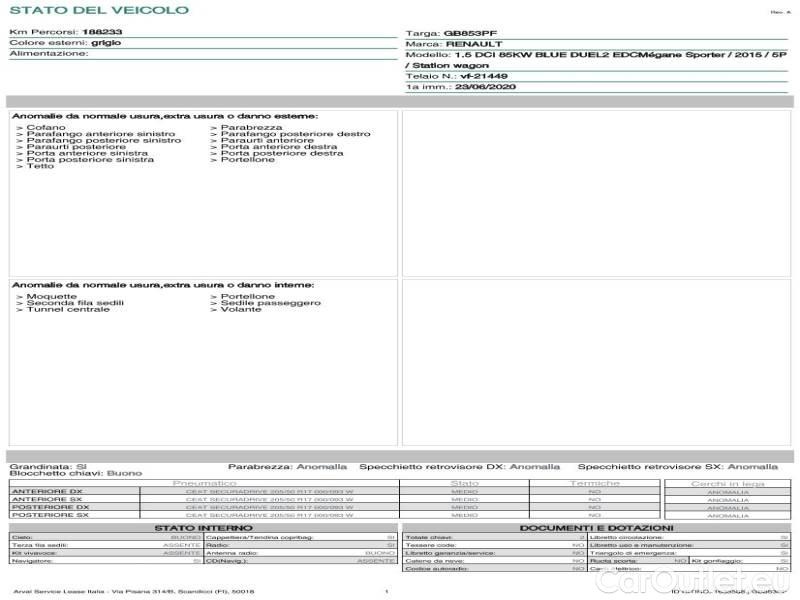
Task: Click the 'STATO INTERNO' section header
Action: point(203,528)
